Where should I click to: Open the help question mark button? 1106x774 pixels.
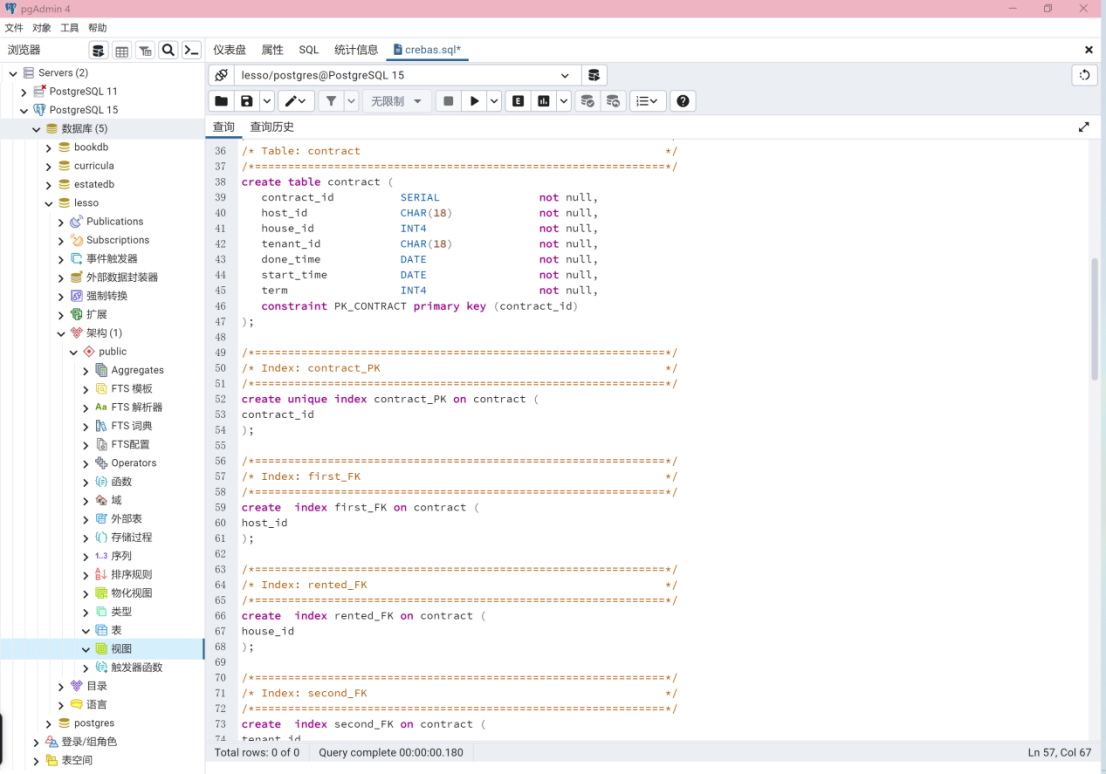tap(682, 101)
